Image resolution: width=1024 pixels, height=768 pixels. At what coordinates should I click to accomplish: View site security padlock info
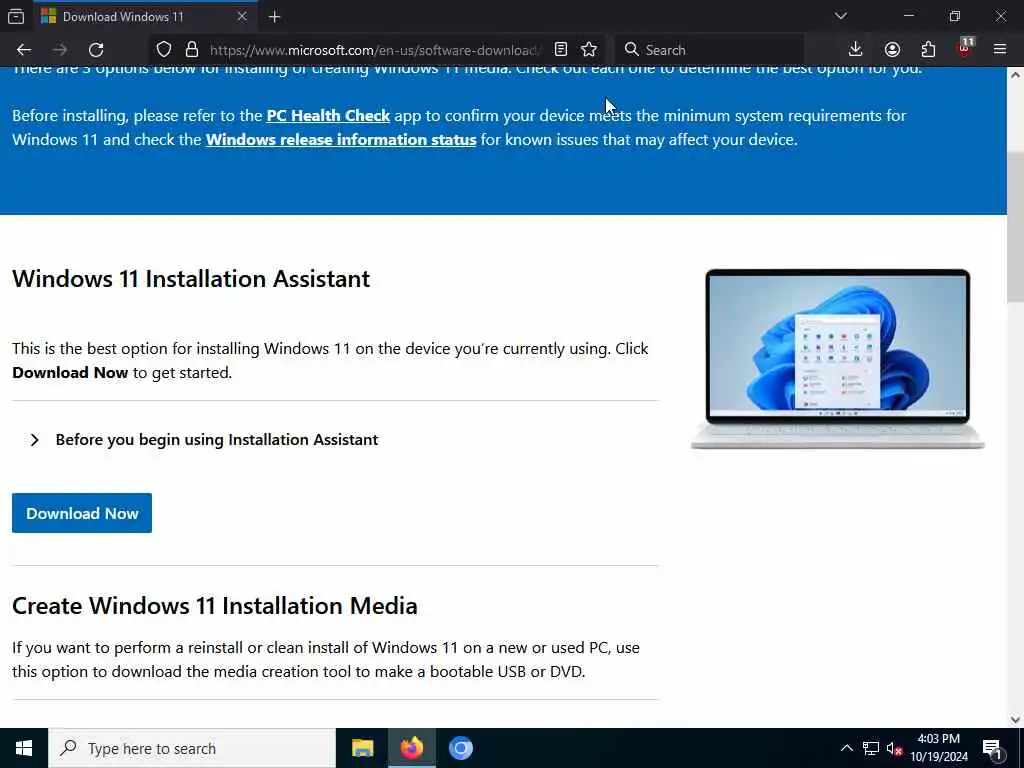pyautogui.click(x=191, y=50)
